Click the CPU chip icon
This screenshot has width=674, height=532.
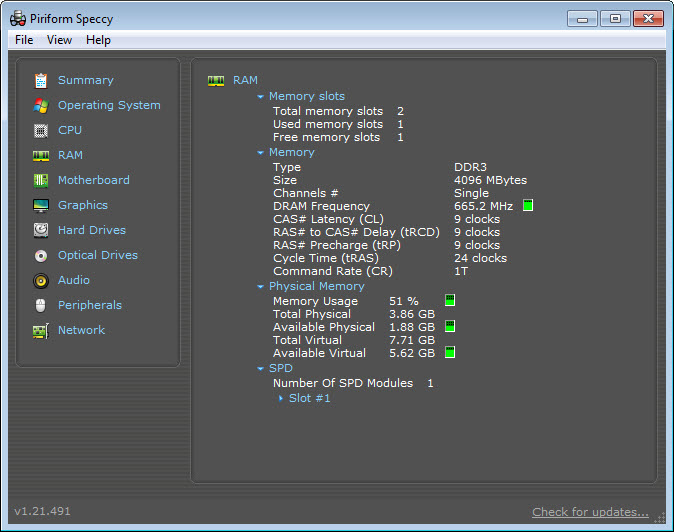pos(41,130)
